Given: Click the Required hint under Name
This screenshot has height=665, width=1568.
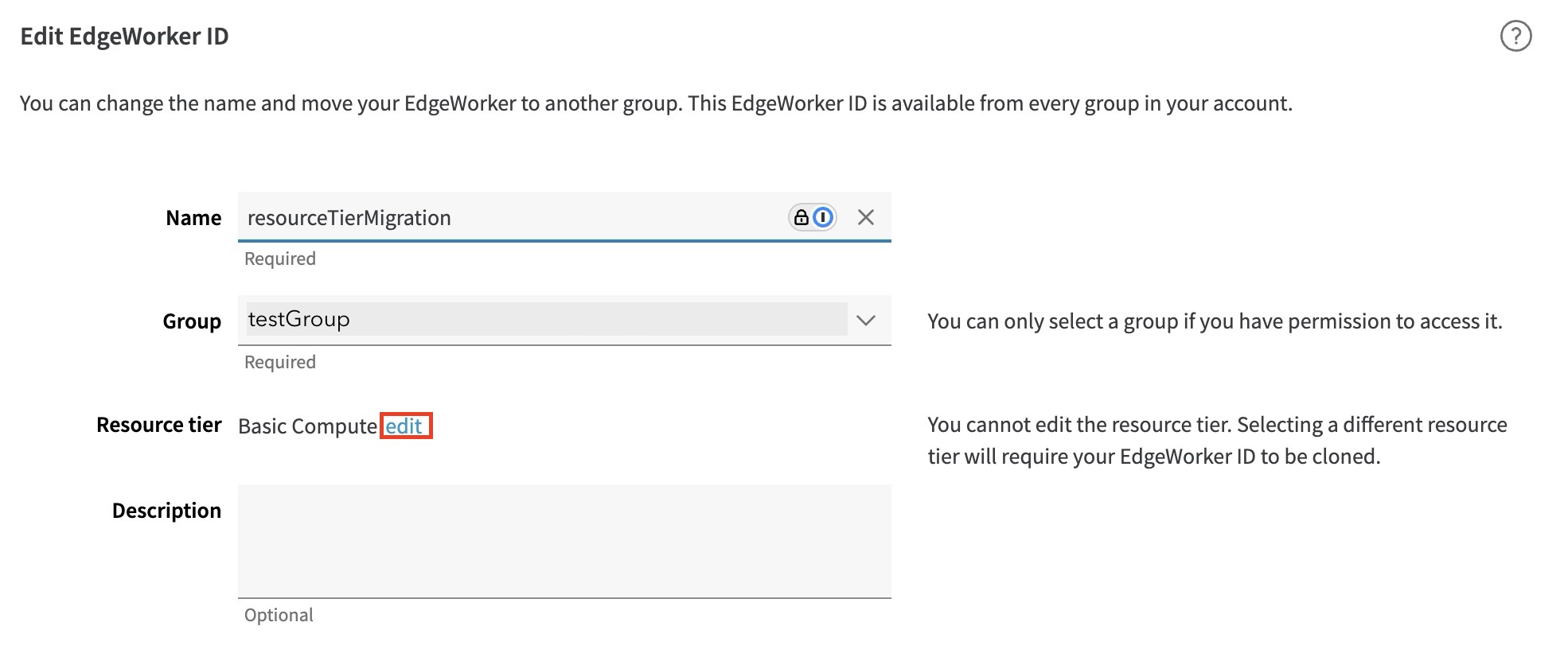Looking at the screenshot, I should click(280, 259).
